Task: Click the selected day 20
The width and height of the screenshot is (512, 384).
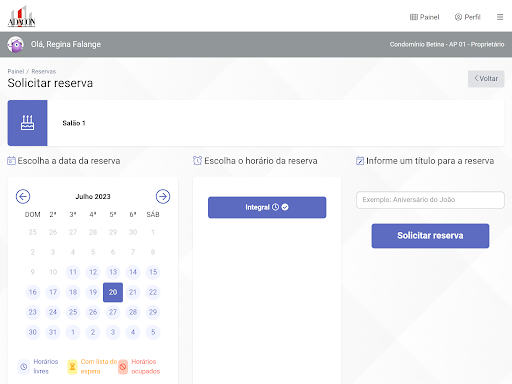Action: (113, 292)
